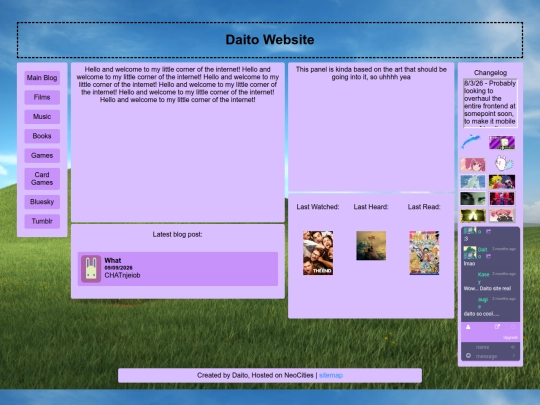
Task: Click the augie username in chat
Action: (482, 303)
